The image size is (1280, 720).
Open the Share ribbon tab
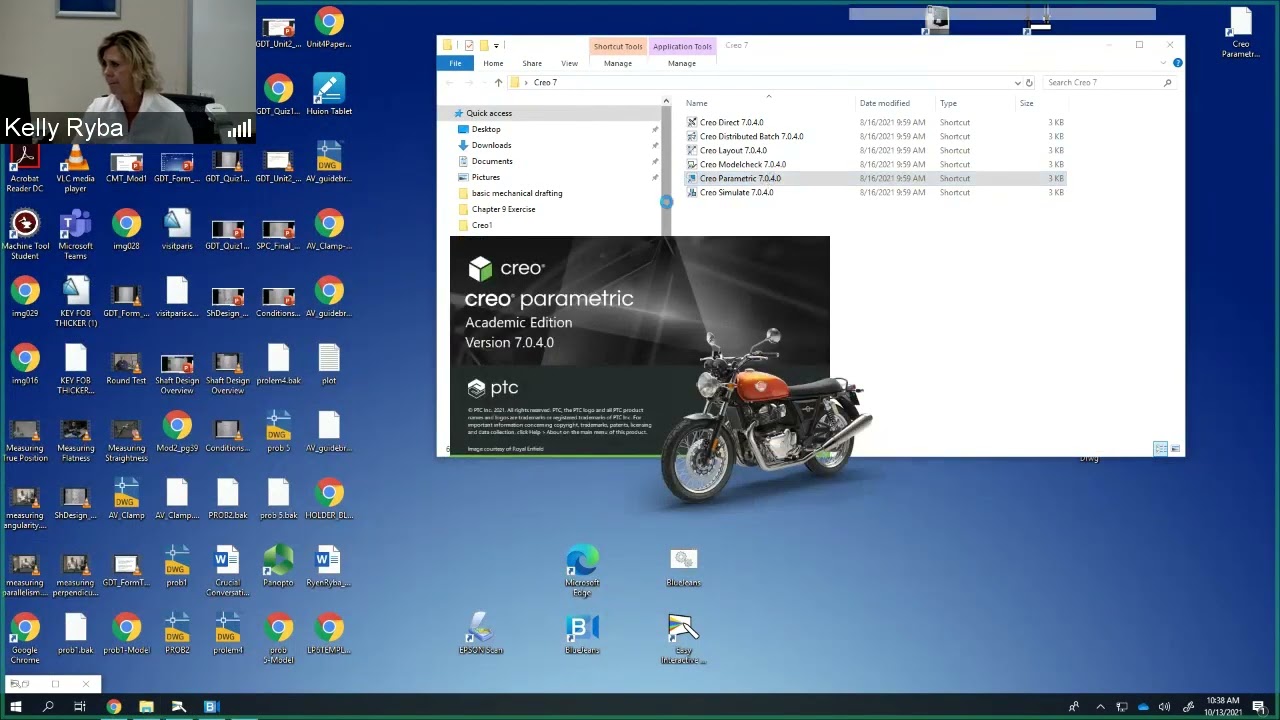pyautogui.click(x=532, y=63)
